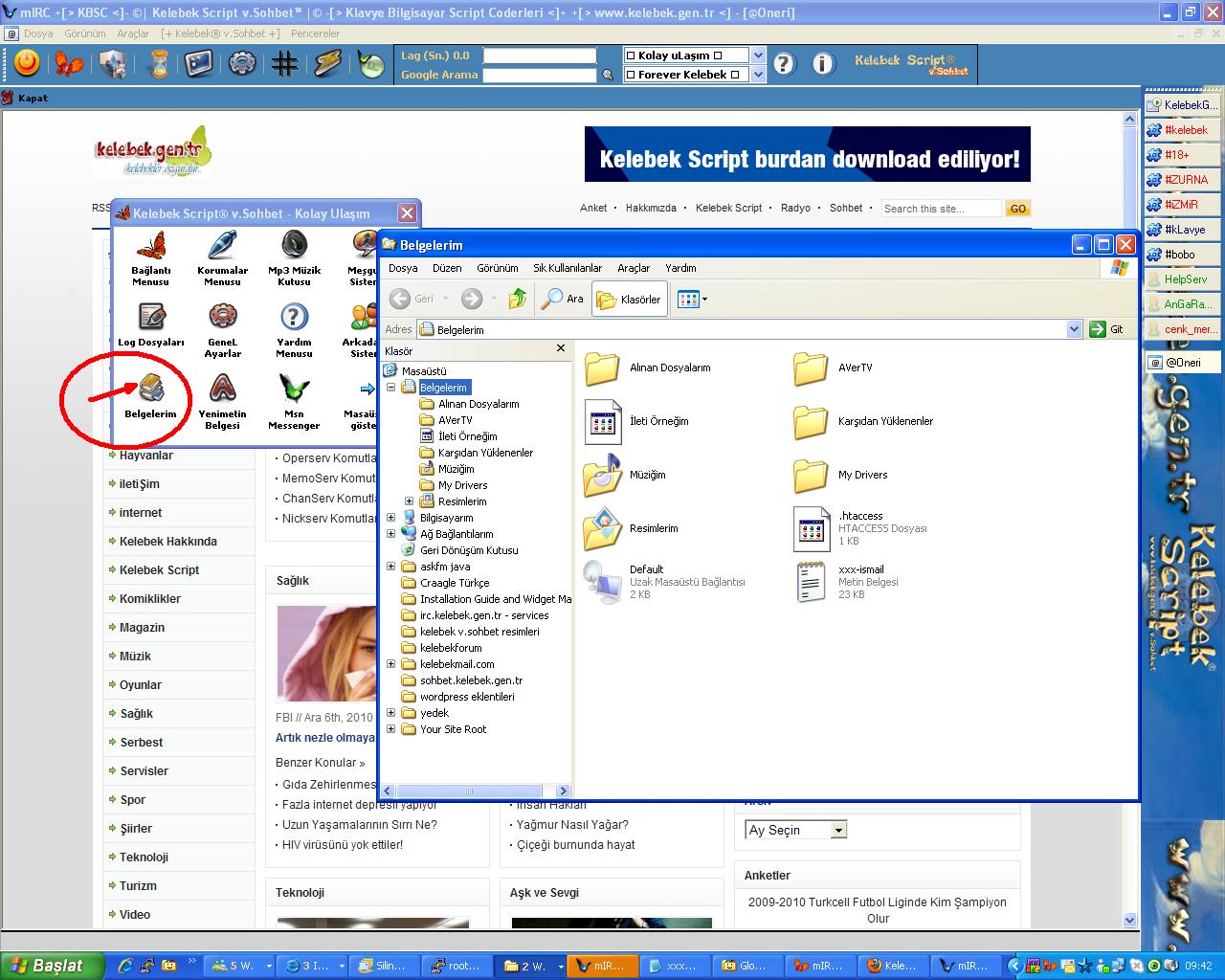Screen dimensions: 1225x980
Task: Open the Alınan Dosyalarım folder in the file pane
Action: tap(648, 367)
